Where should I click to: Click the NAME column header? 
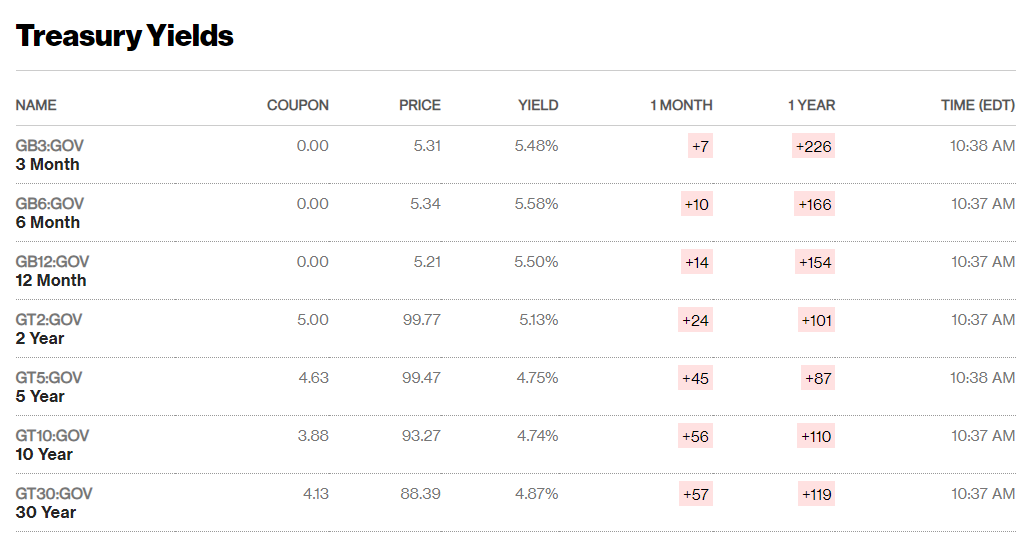tap(36, 105)
